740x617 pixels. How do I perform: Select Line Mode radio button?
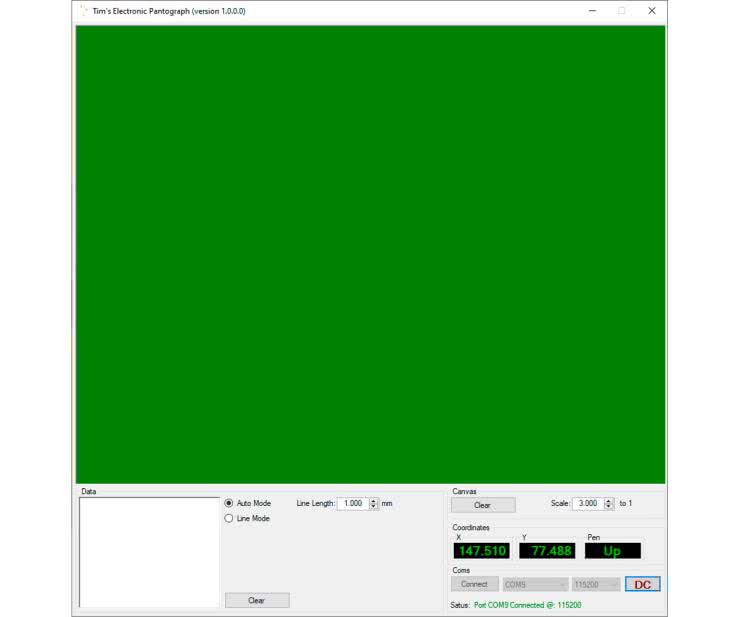click(229, 518)
